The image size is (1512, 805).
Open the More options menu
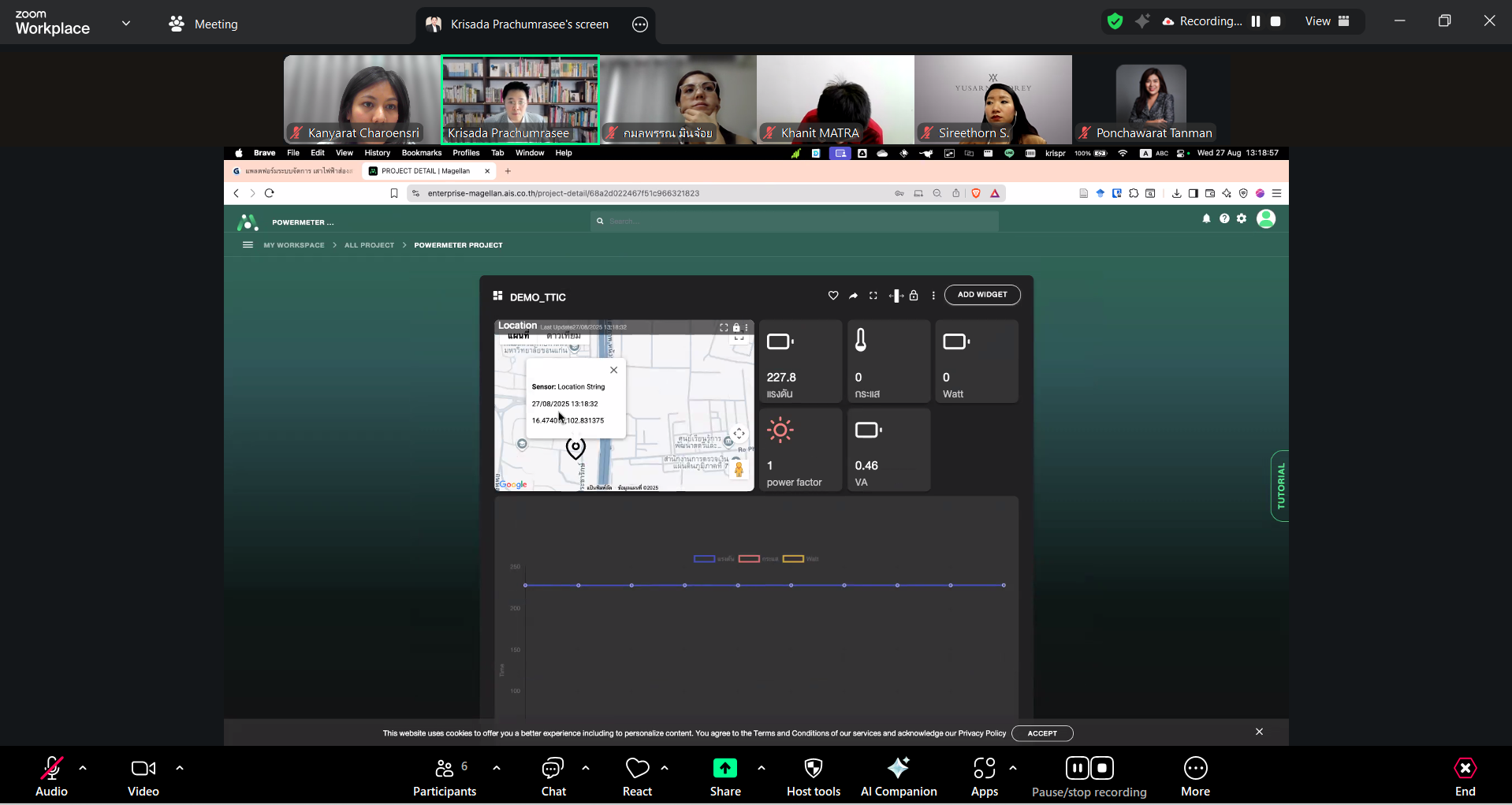(1195, 777)
